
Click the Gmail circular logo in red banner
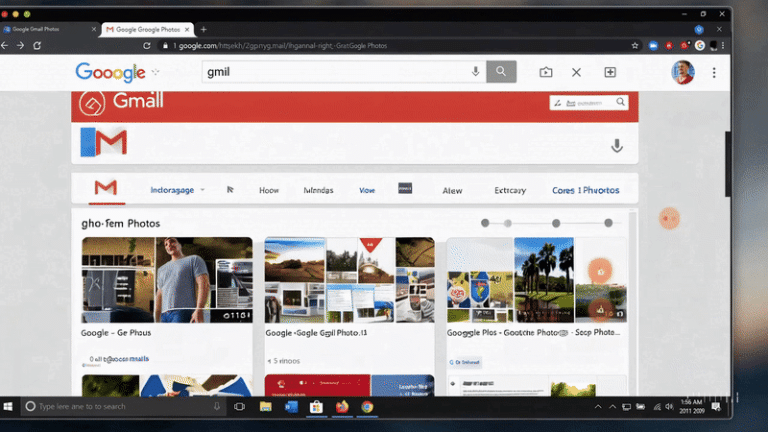click(x=92, y=103)
